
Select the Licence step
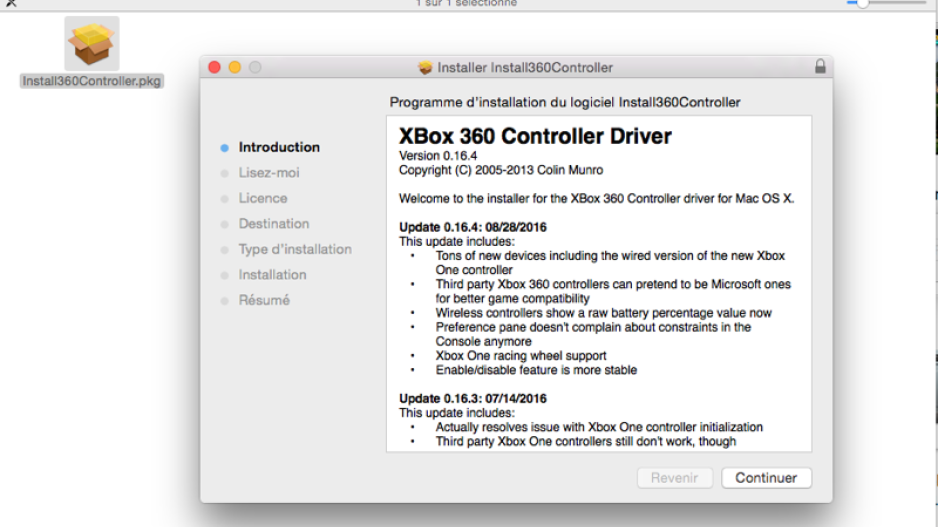click(x=263, y=198)
